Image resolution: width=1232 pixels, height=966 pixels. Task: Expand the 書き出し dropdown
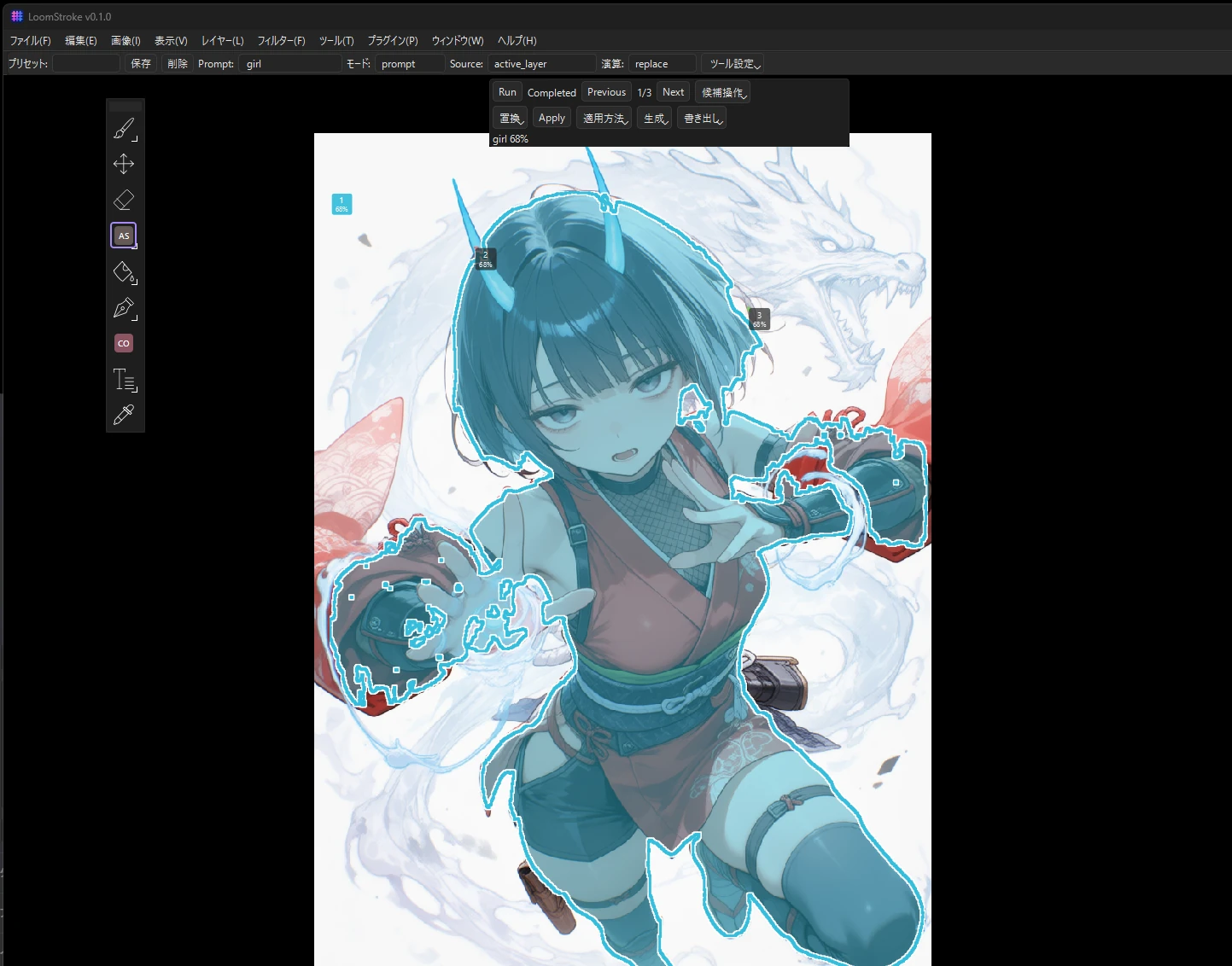(702, 119)
